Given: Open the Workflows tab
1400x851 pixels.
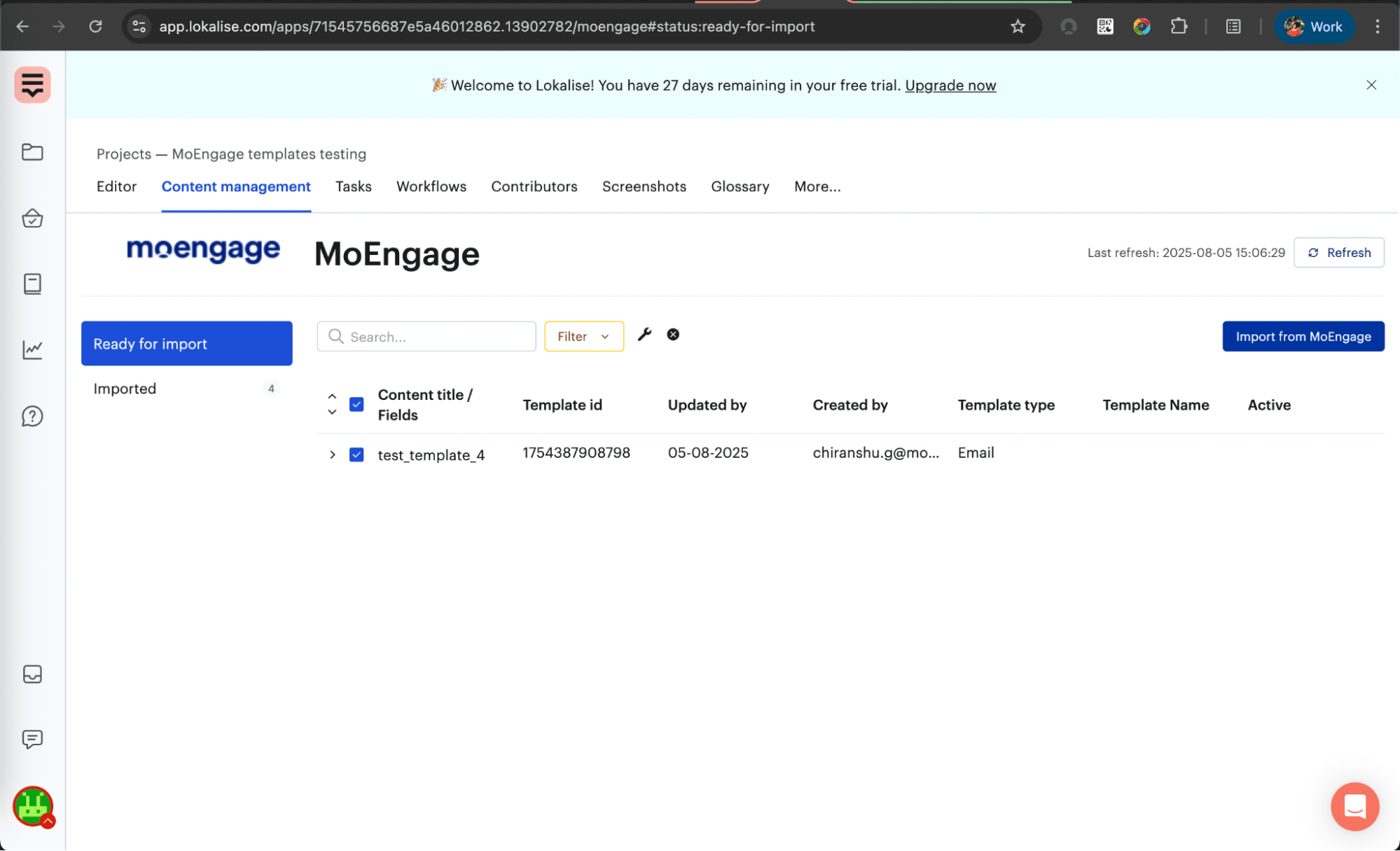Looking at the screenshot, I should click(431, 186).
